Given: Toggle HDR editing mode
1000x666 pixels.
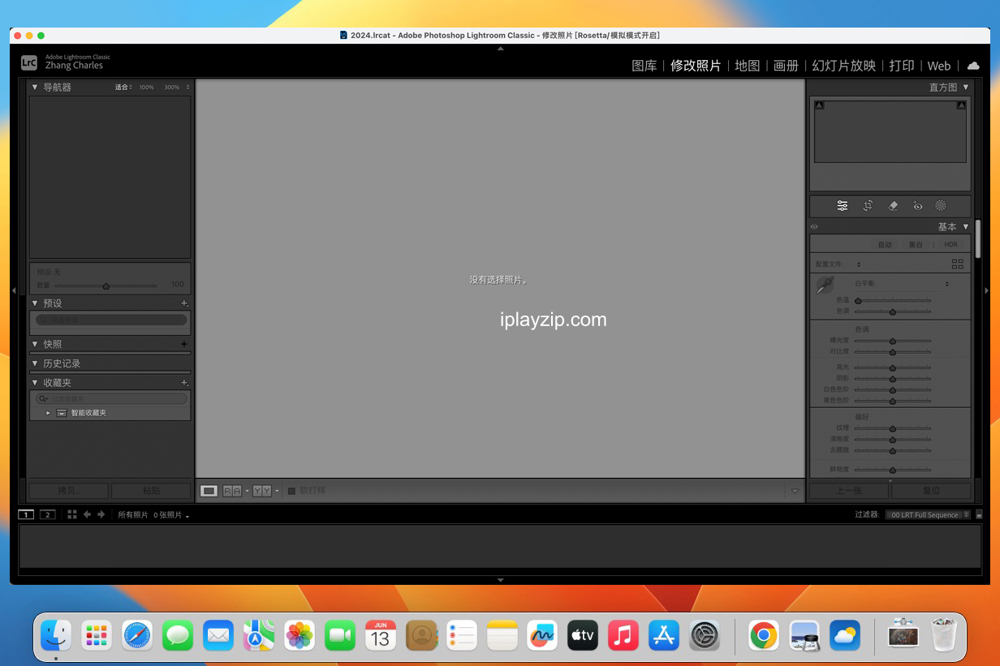Looking at the screenshot, I should [950, 245].
